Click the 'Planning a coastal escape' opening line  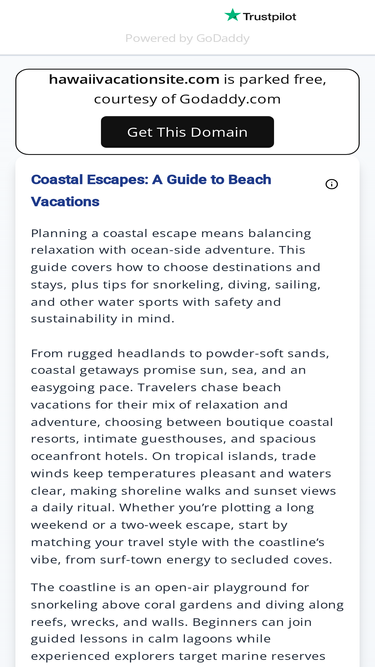click(171, 234)
